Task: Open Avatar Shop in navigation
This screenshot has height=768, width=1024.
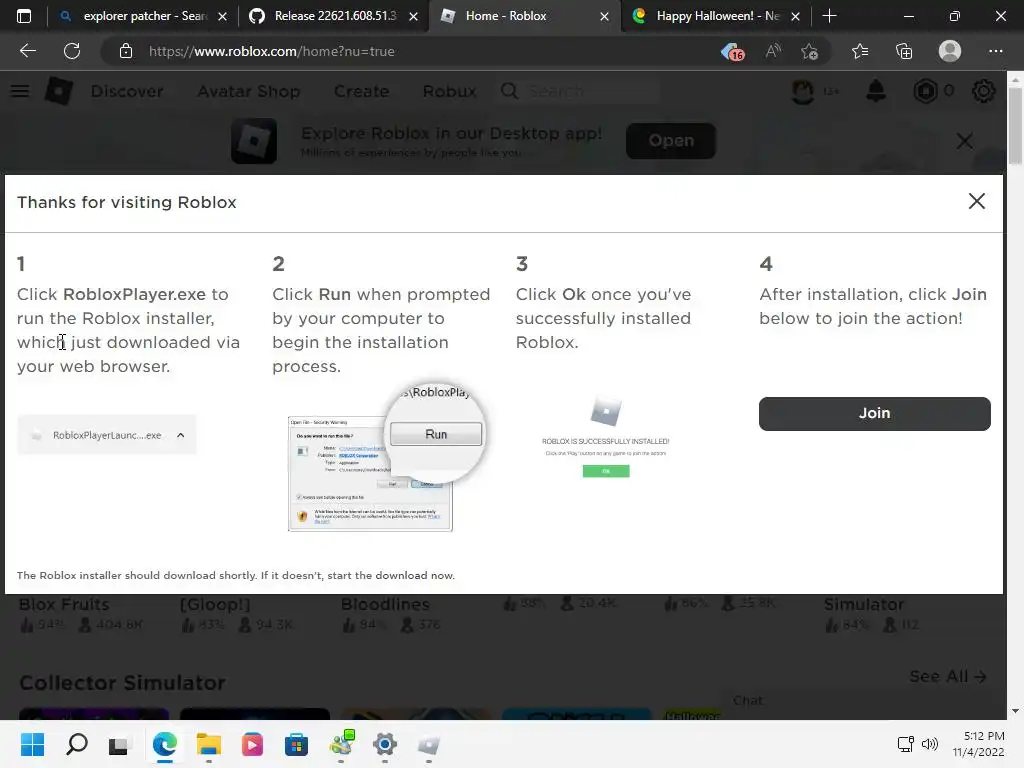Action: (249, 91)
